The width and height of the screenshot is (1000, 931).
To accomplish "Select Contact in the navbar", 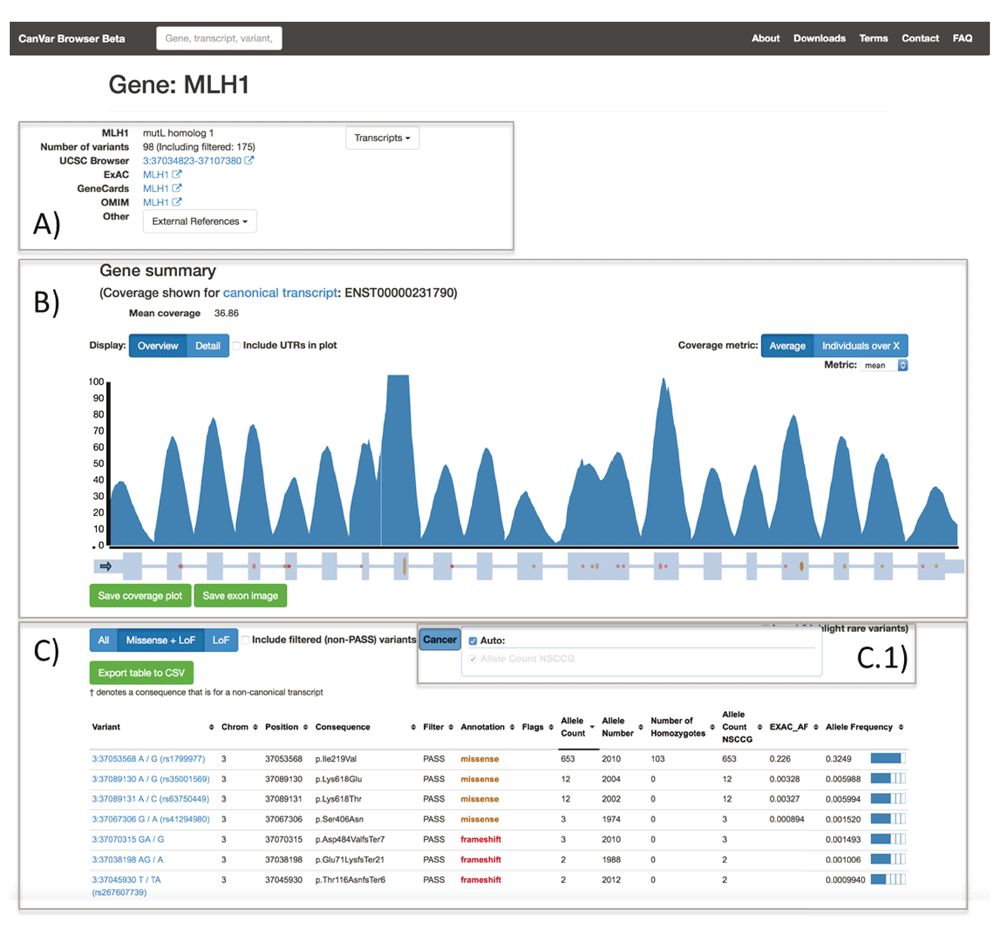I will [x=920, y=38].
